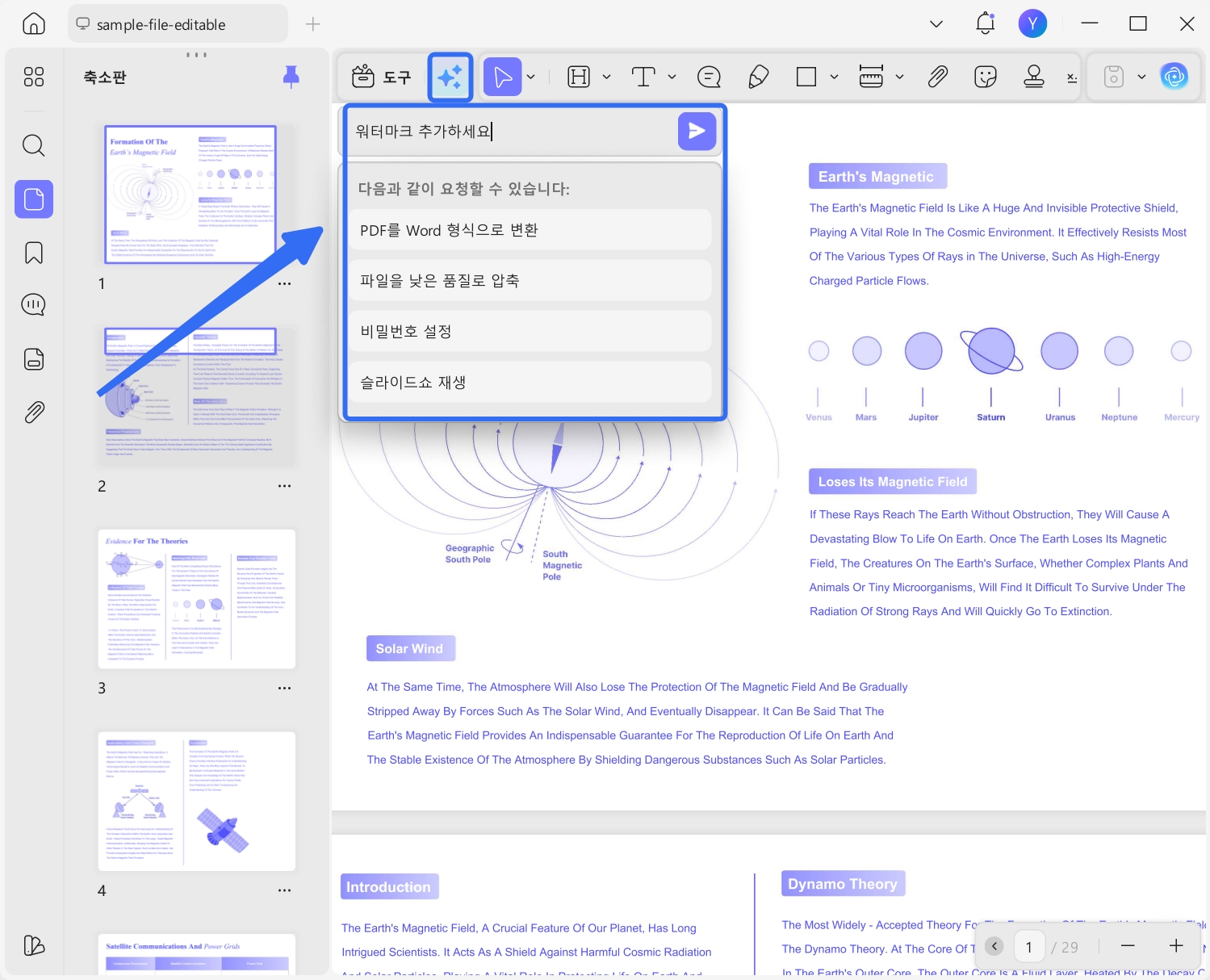The width and height of the screenshot is (1210, 980).
Task: Choose '비밀번호 설정' suggestion
Action: (x=530, y=332)
